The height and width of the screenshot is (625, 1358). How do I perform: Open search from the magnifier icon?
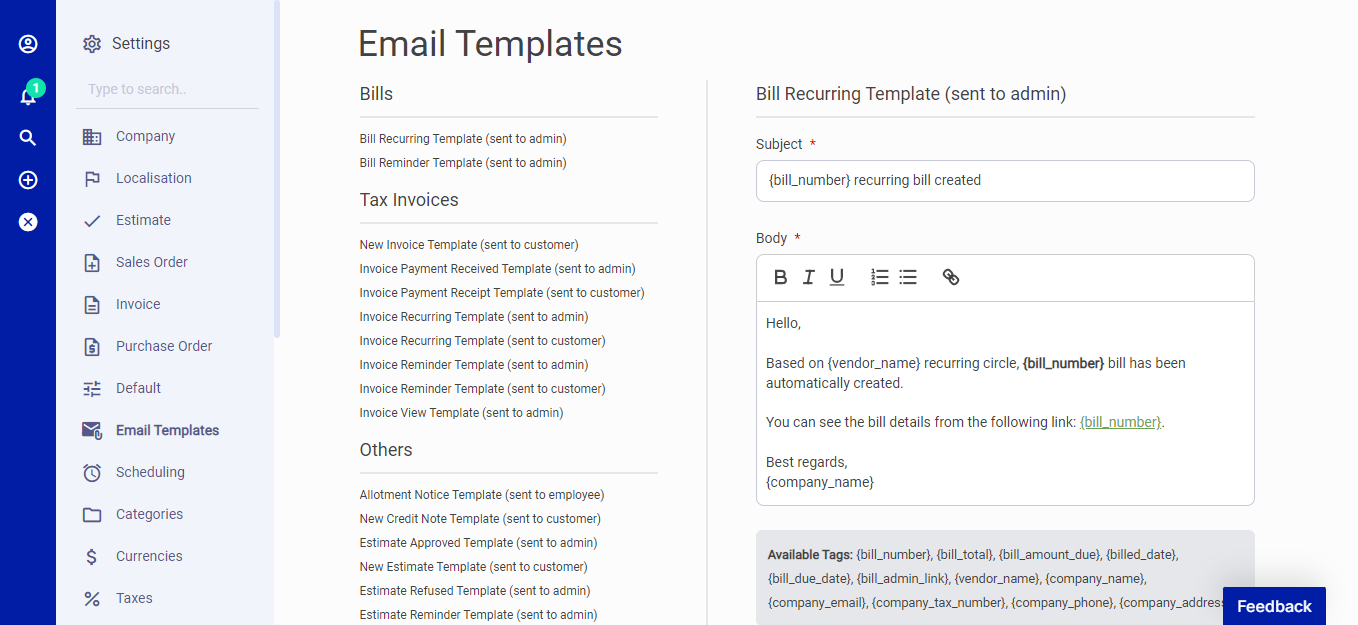tap(27, 137)
